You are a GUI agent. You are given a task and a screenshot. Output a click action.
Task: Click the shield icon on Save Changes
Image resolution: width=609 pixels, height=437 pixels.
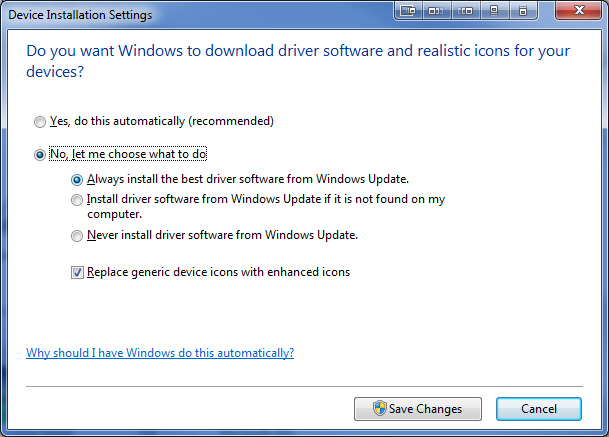[380, 409]
